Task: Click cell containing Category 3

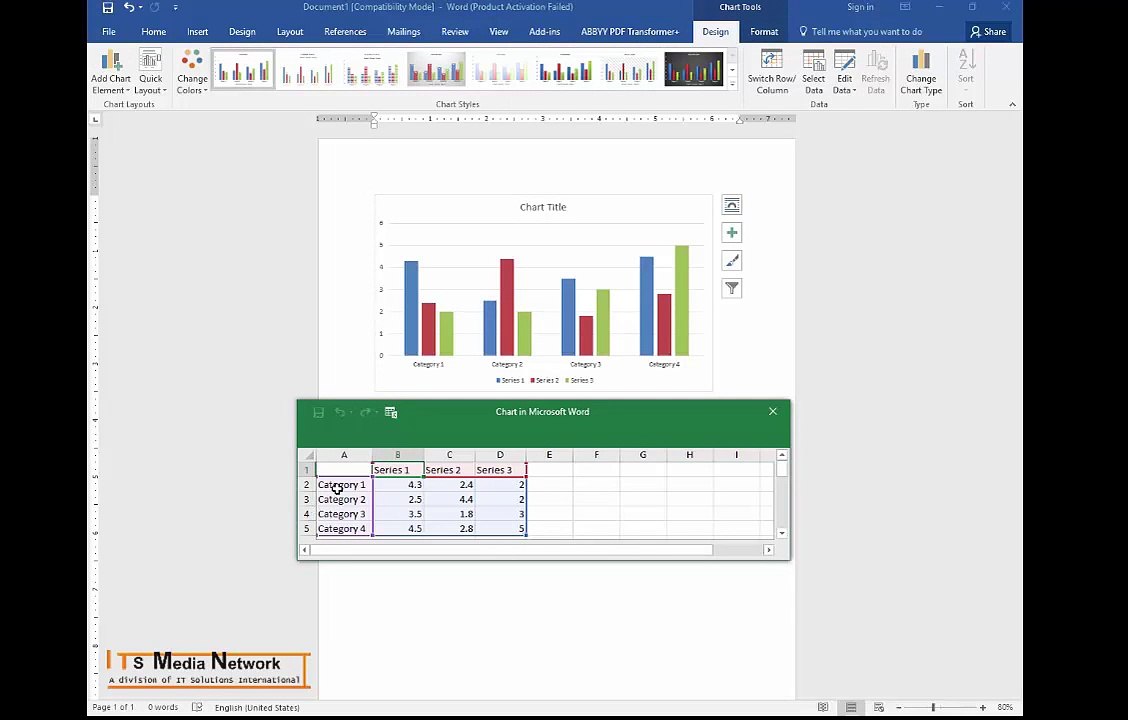Action: coord(344,514)
